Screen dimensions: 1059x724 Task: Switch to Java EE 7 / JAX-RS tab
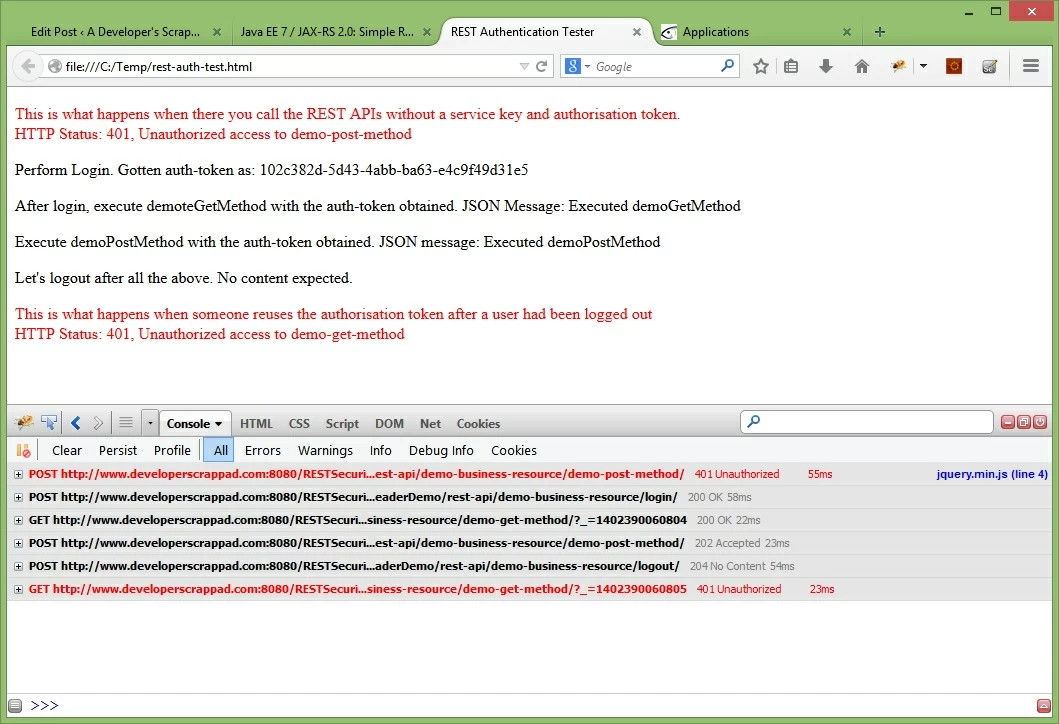(327, 32)
